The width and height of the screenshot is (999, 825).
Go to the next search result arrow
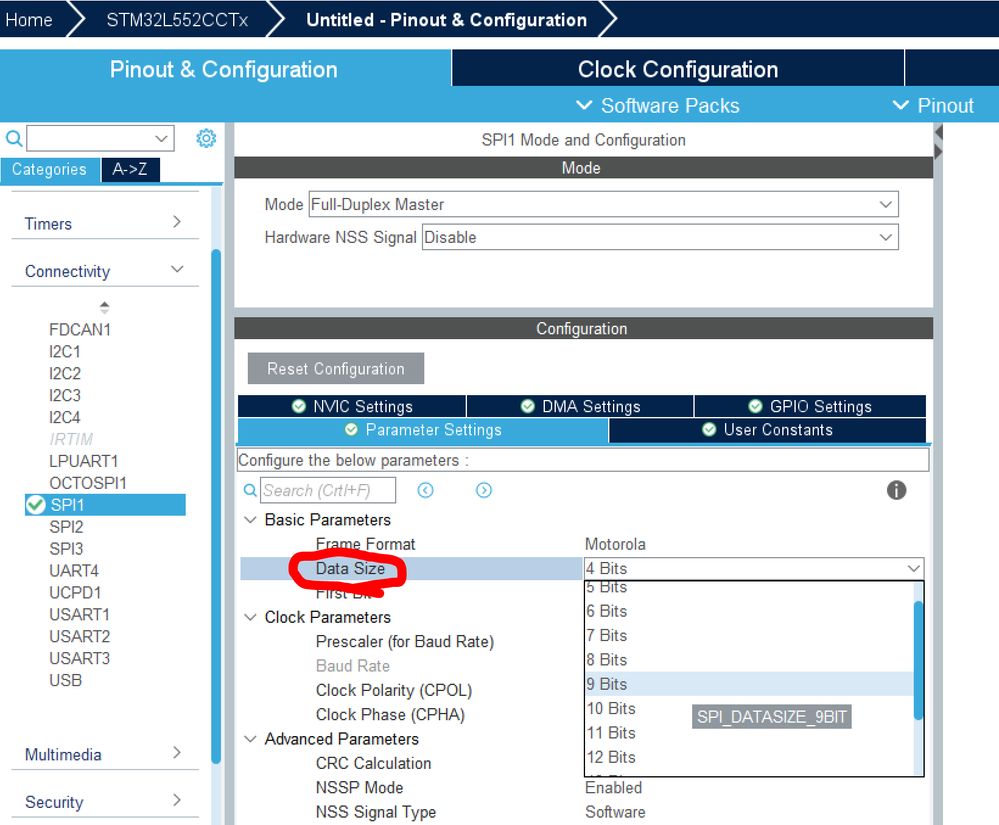point(484,490)
